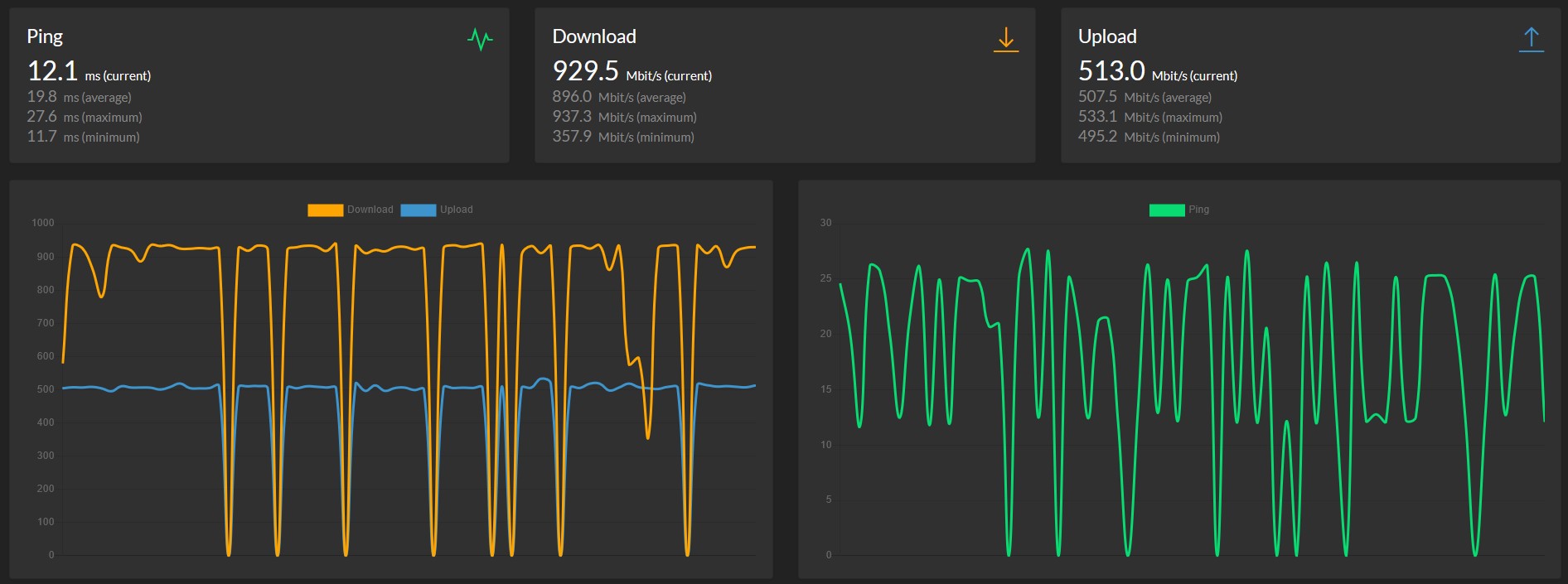Viewport: 1568px width, 584px height.
Task: Click the average ping value 19.8
Action: pos(41,97)
